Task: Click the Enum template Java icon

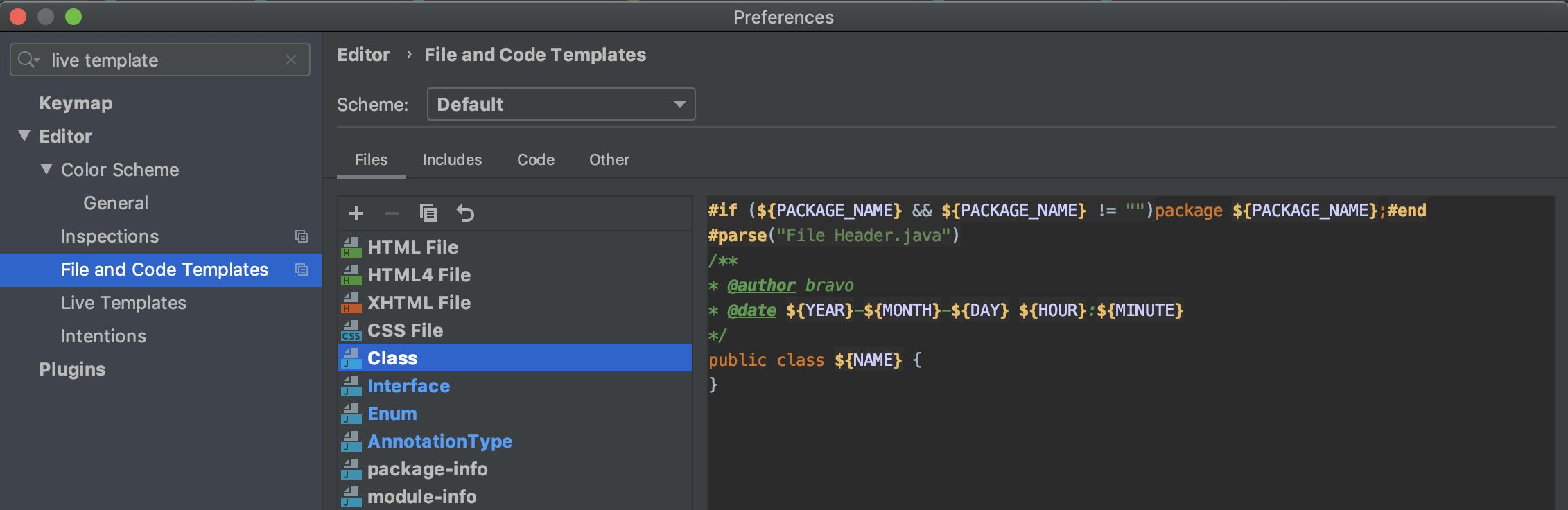Action: point(351,414)
